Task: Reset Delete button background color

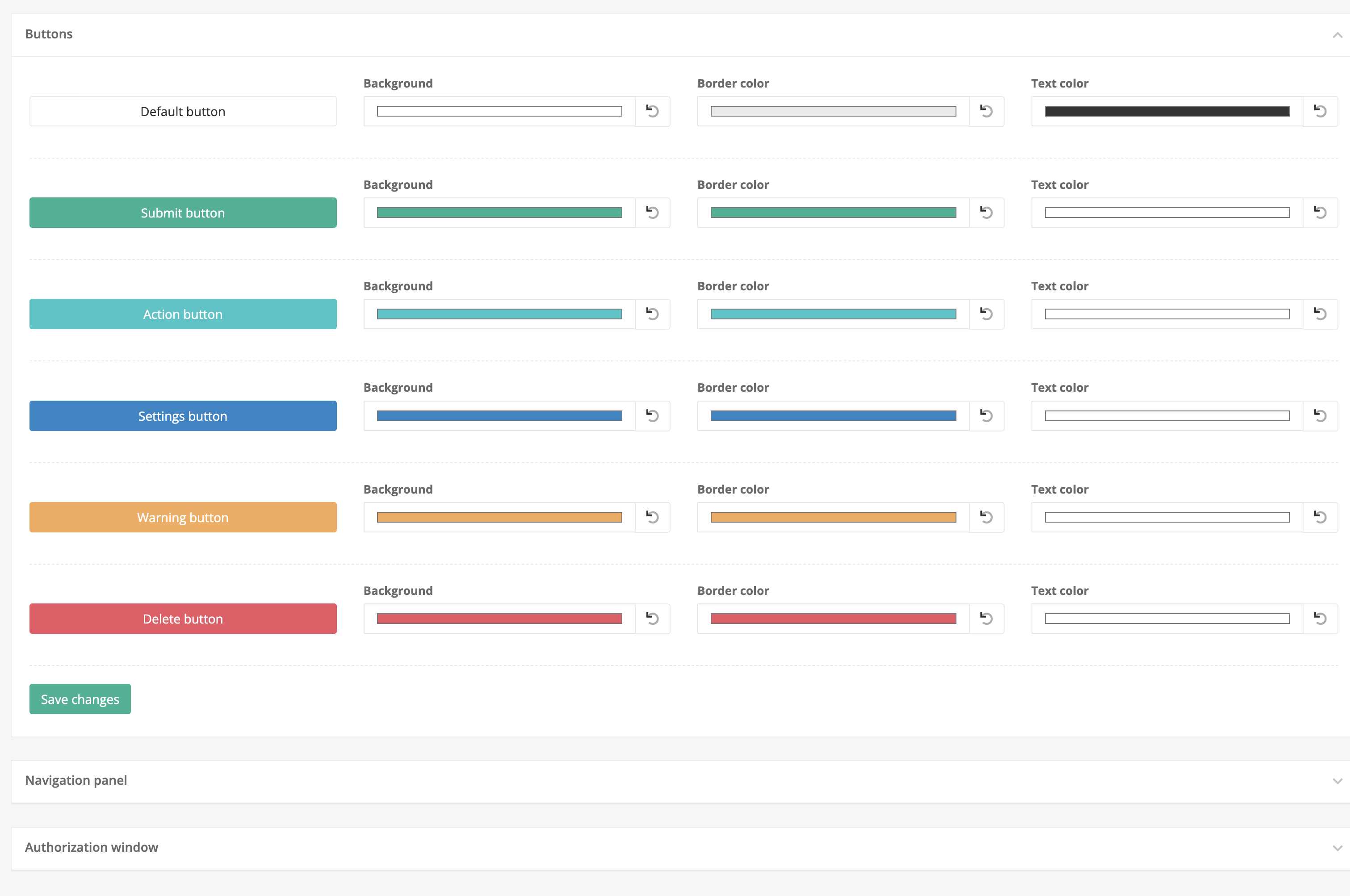Action: [652, 618]
